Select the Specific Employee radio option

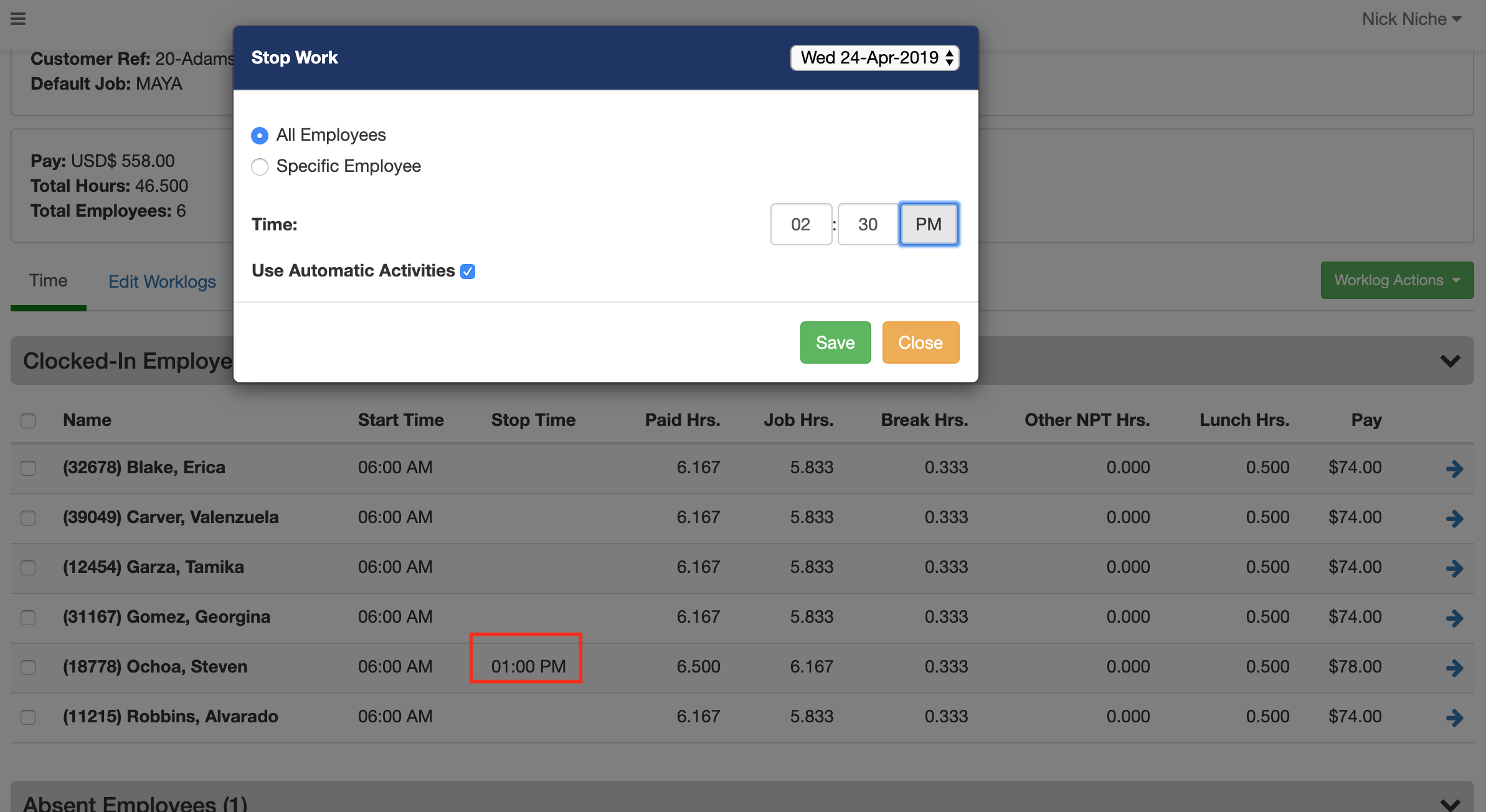tap(260, 167)
